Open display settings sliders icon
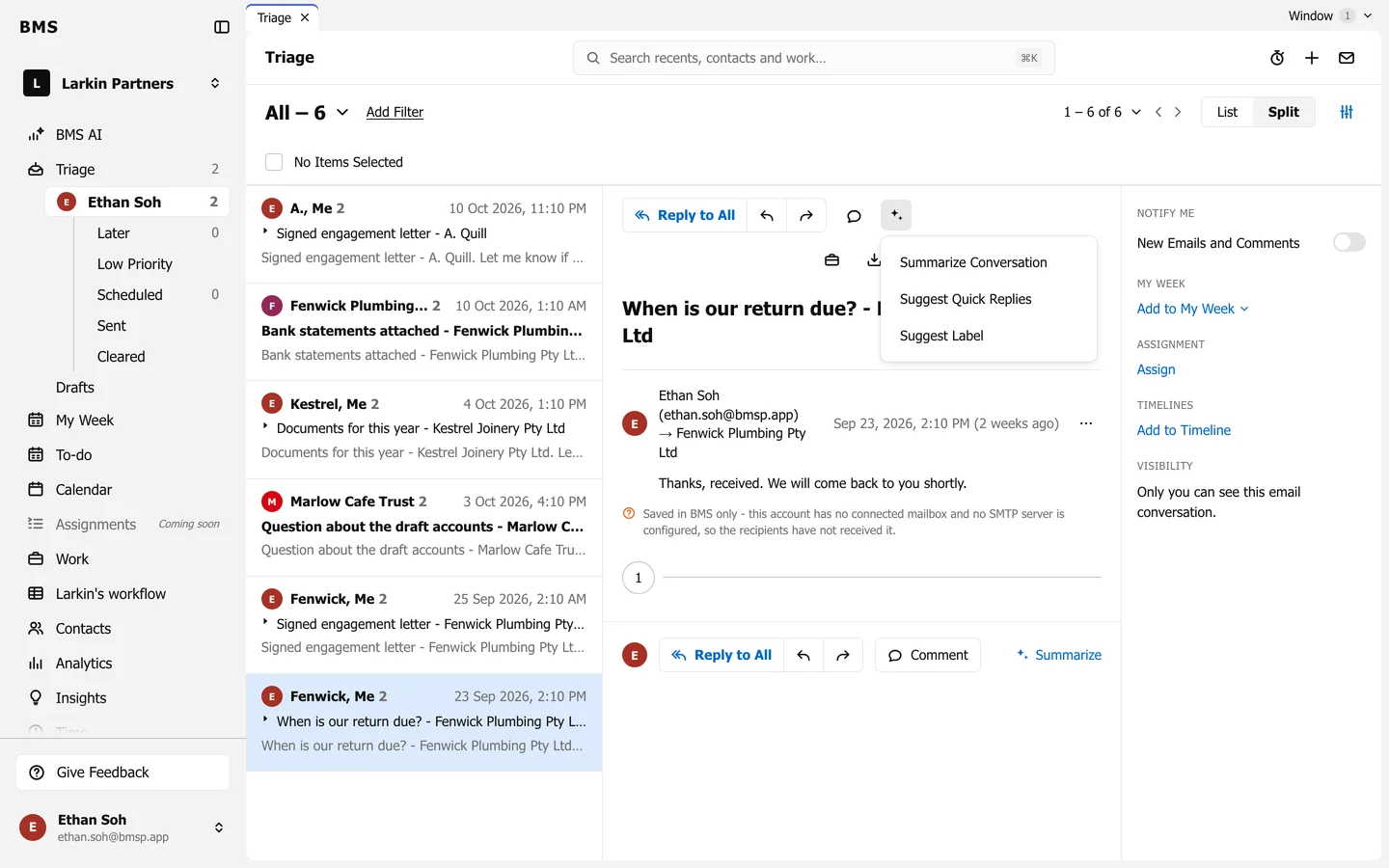1389x868 pixels. tap(1347, 112)
